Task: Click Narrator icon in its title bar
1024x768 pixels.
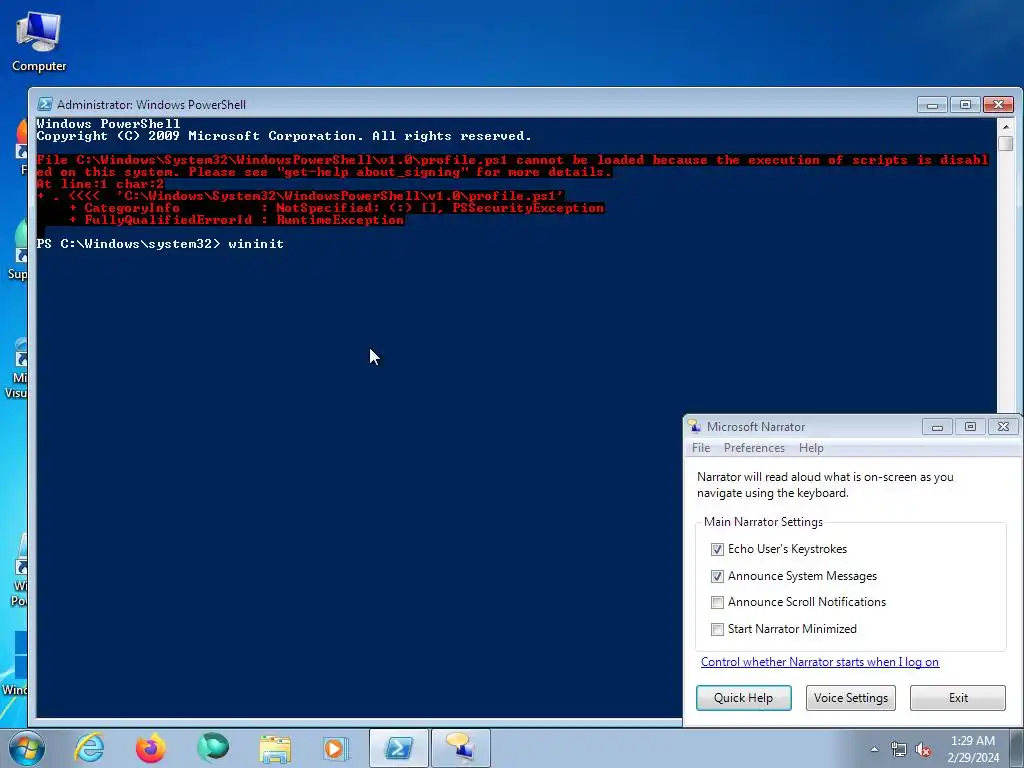Action: click(x=694, y=426)
